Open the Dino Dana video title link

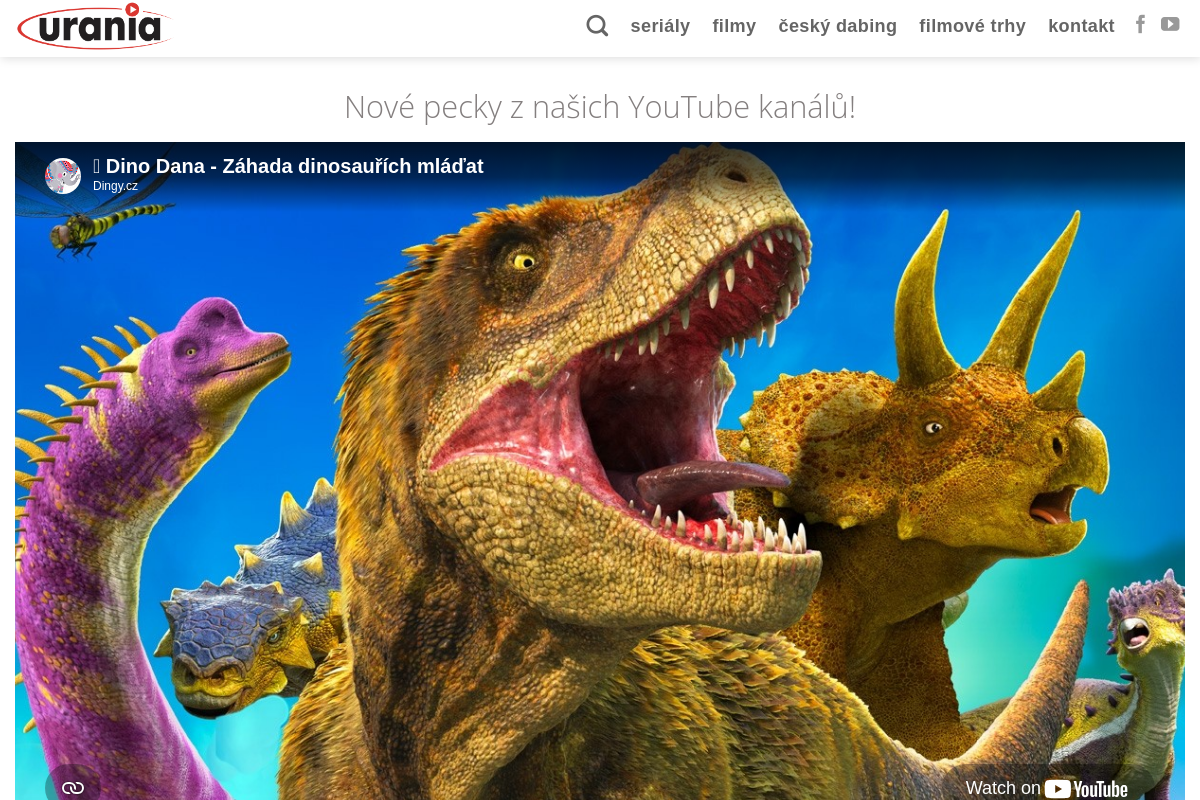click(294, 166)
